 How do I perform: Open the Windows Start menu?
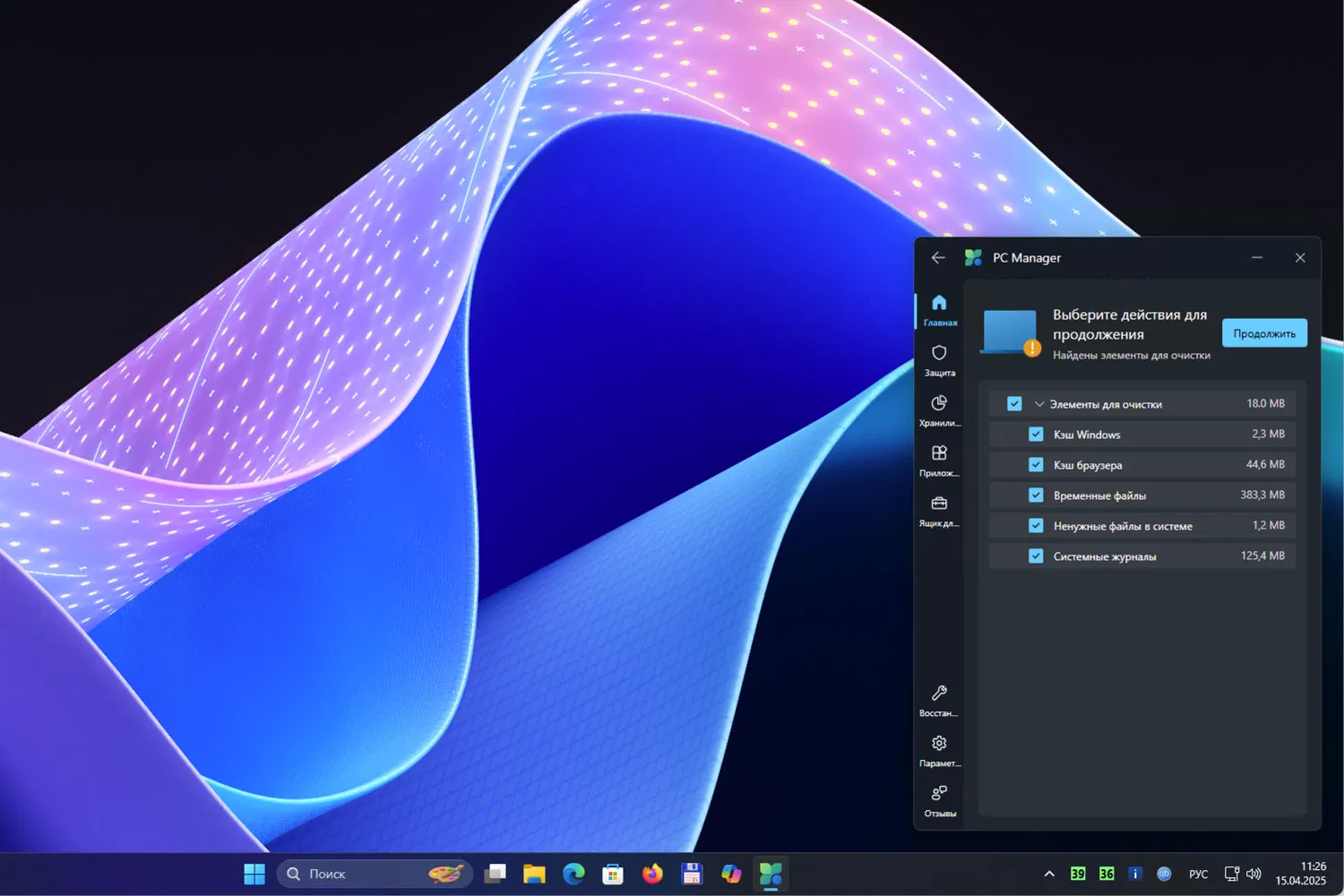coord(254,874)
